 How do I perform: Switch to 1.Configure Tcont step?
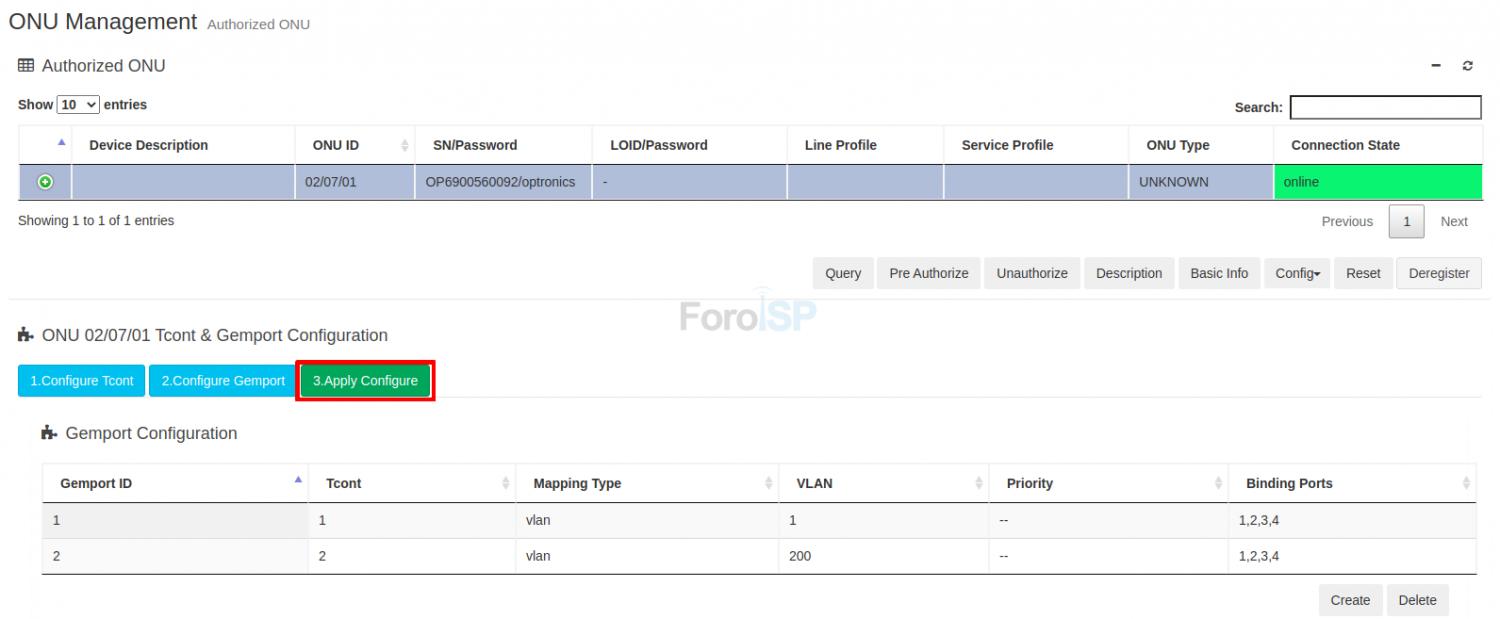82,381
